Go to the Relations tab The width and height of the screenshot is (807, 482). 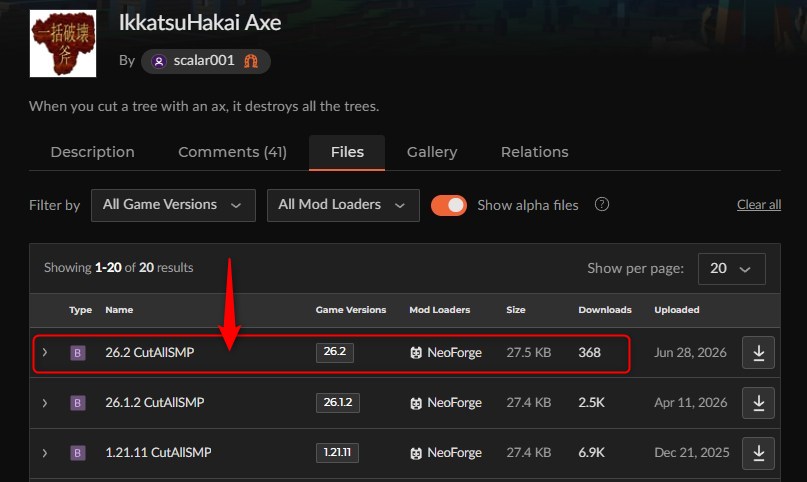click(535, 152)
